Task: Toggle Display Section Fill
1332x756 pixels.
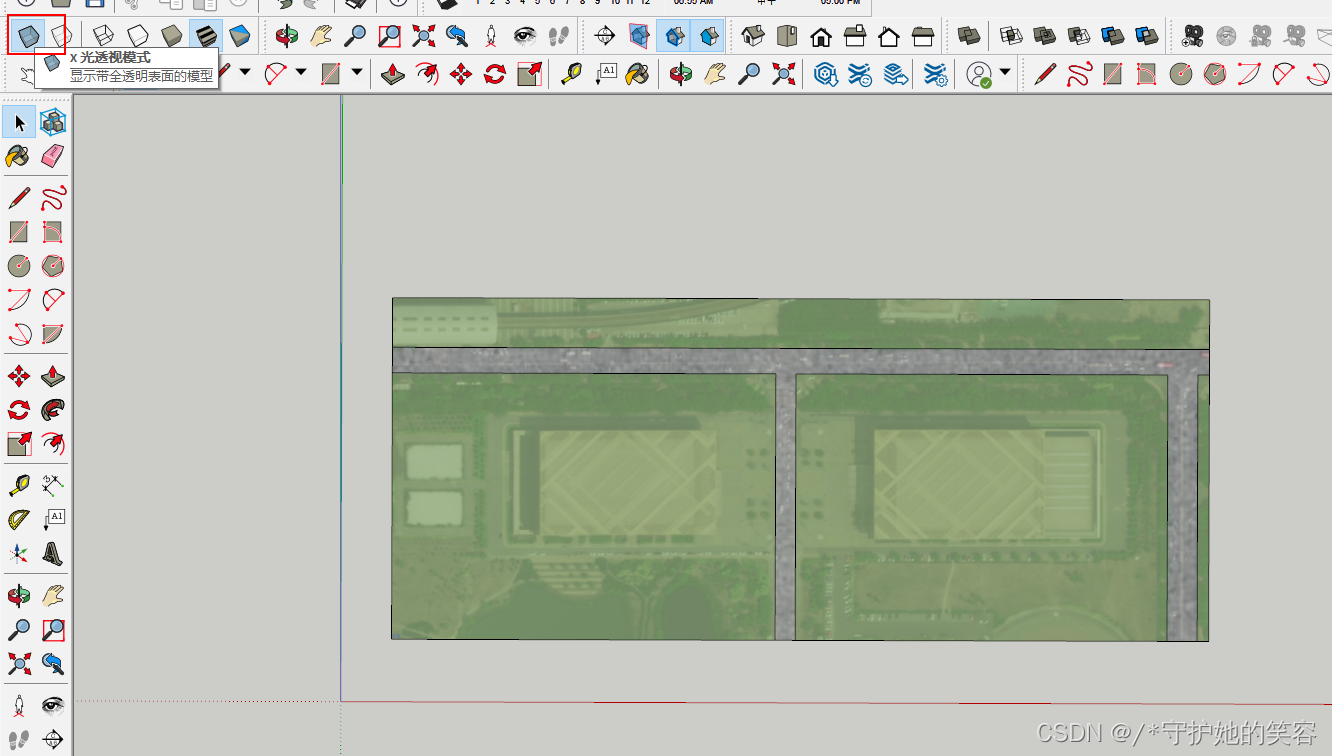Action: click(708, 37)
